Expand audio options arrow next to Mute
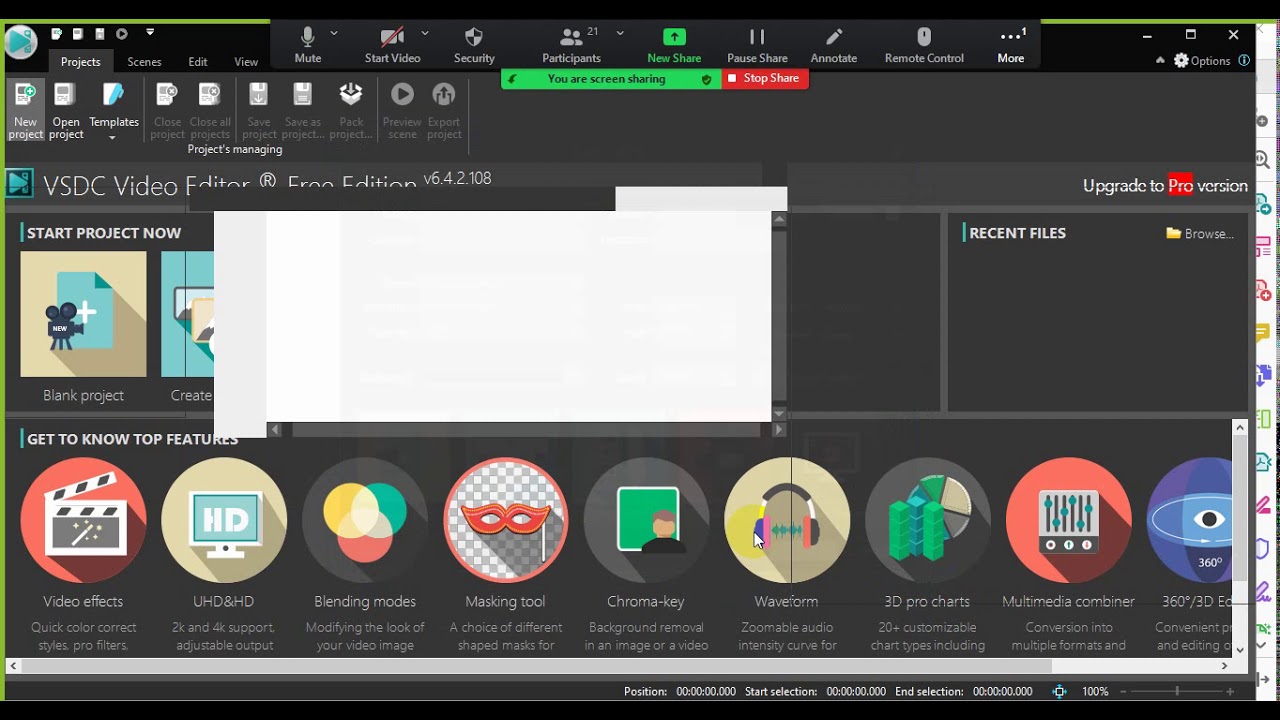The image size is (1280, 720). click(334, 33)
